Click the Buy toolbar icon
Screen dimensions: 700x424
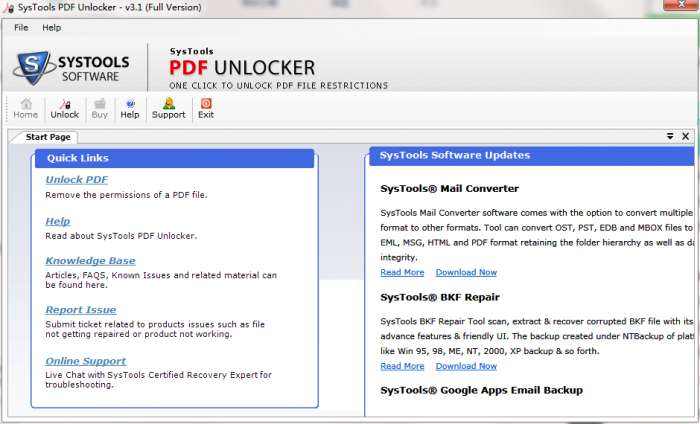coord(100,109)
